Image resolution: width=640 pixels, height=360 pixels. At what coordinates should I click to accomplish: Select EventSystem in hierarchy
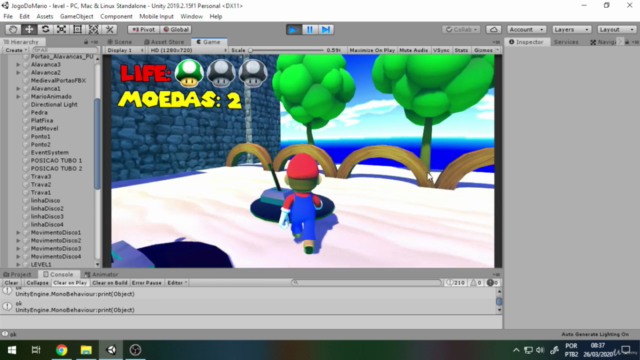coord(50,152)
